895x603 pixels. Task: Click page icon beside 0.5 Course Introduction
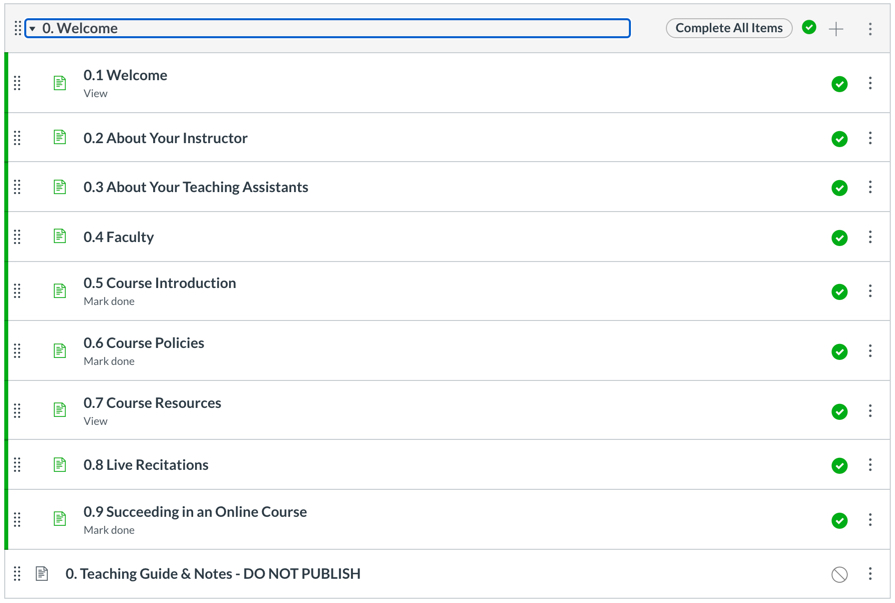click(x=60, y=291)
